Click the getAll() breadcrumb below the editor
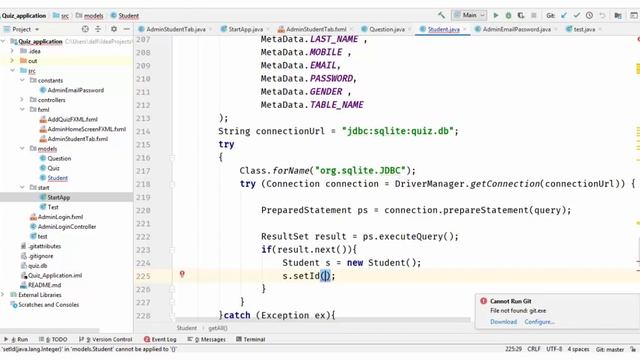640x360 pixels. 218,328
